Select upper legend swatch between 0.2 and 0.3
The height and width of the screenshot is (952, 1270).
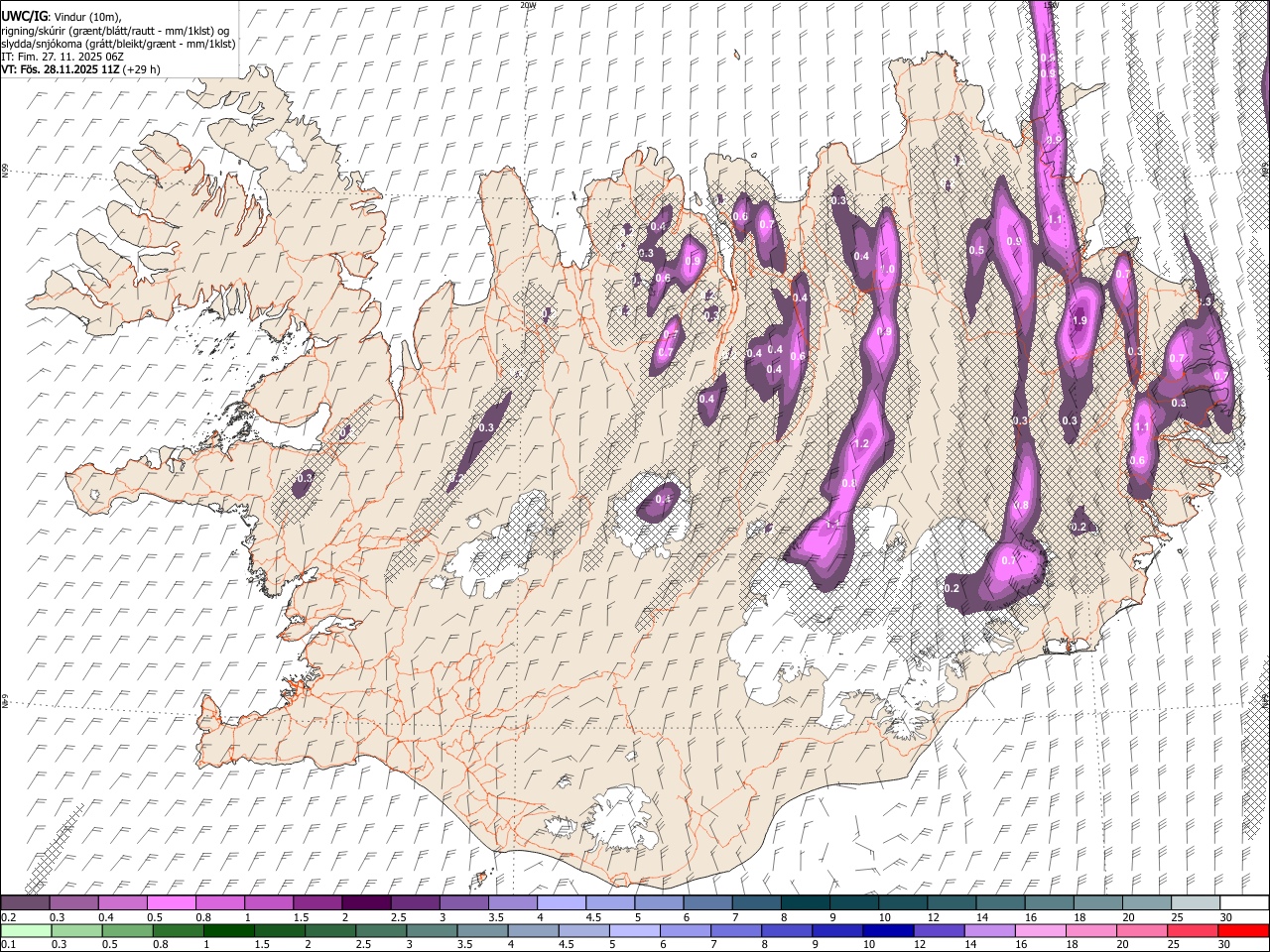pyautogui.click(x=25, y=902)
